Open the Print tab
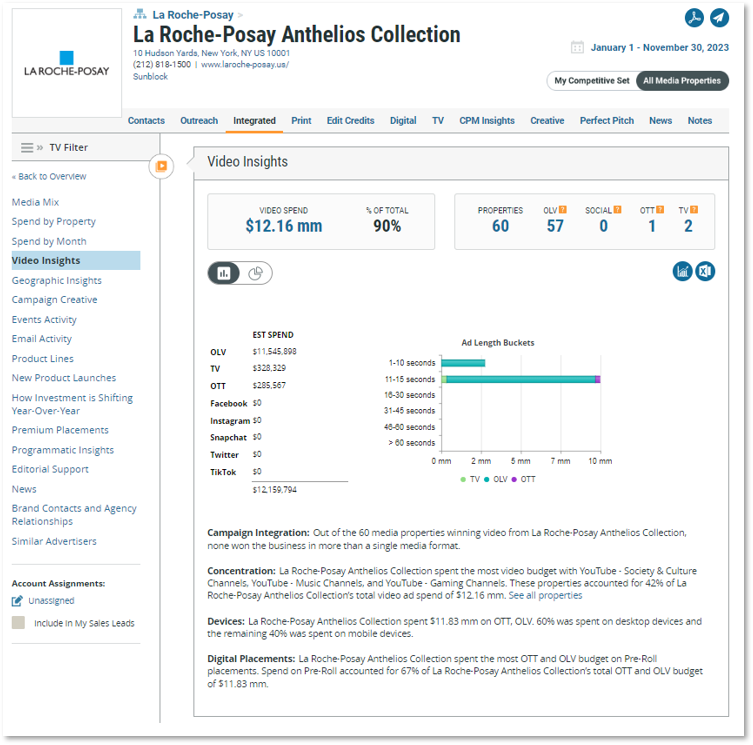753x745 pixels. [x=301, y=121]
